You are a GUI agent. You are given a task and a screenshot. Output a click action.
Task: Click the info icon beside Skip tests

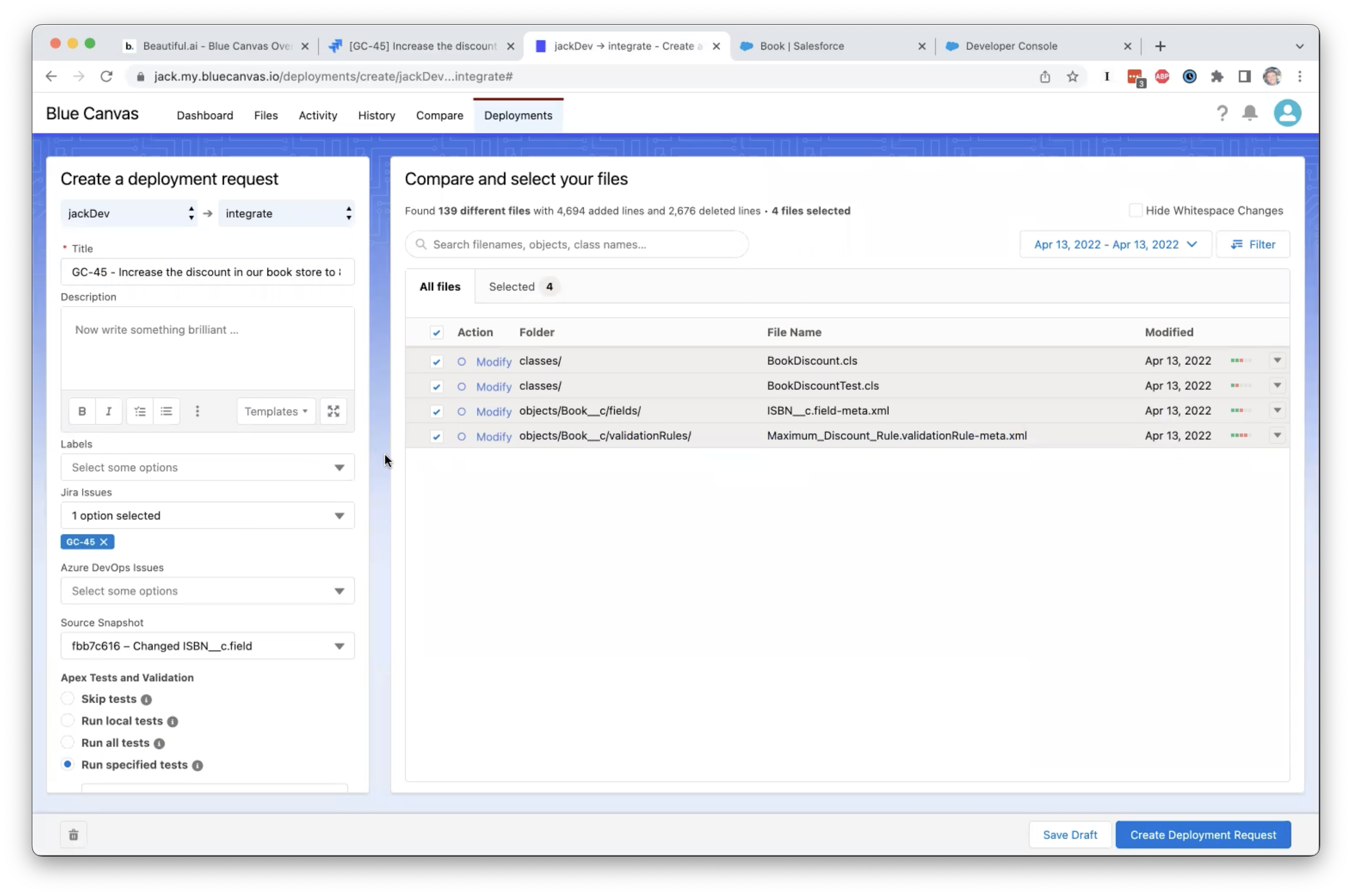pos(146,699)
